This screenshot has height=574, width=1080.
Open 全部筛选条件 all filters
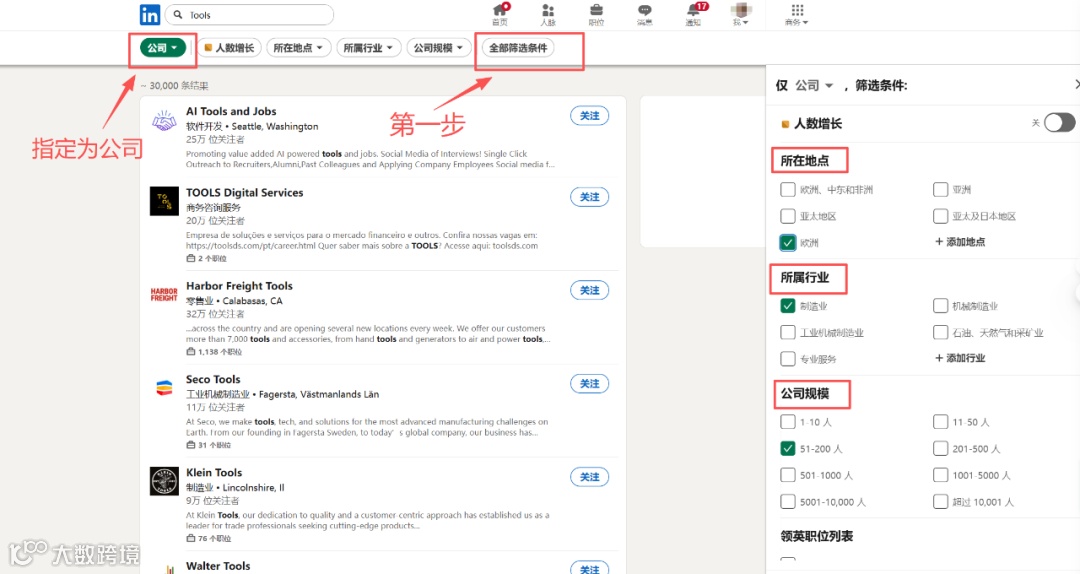click(518, 48)
